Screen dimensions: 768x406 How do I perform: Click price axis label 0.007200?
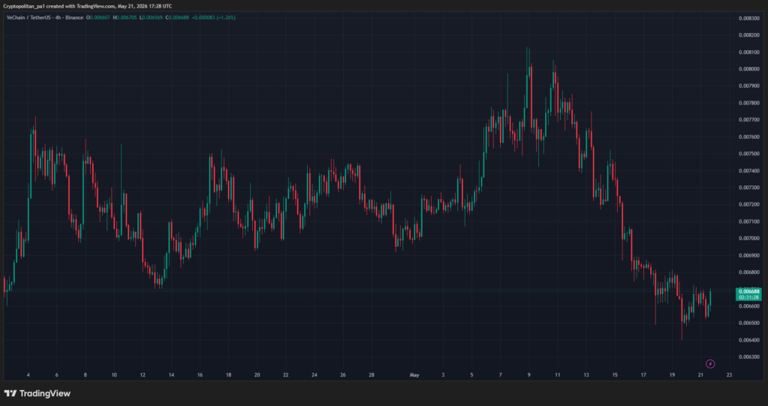point(748,204)
